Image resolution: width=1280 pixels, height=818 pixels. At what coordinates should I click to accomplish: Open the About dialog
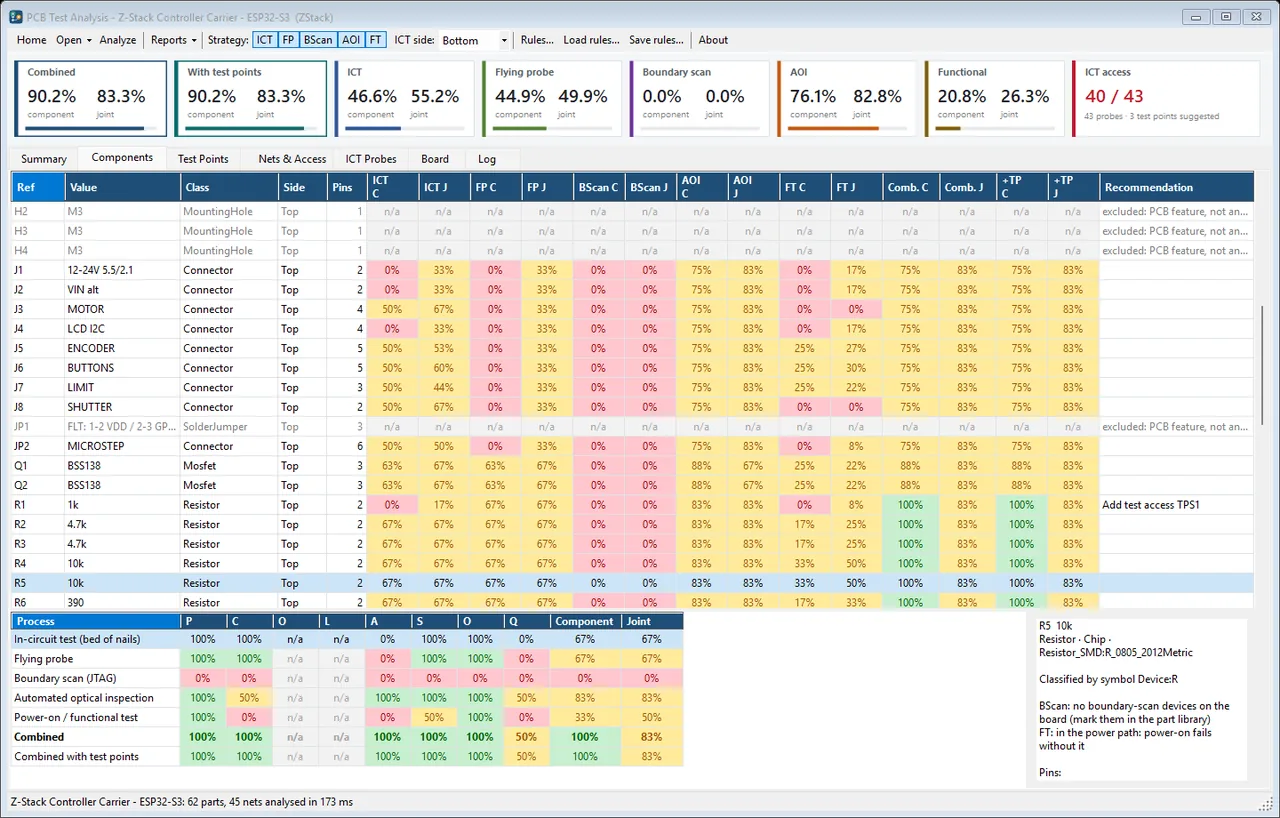point(713,40)
